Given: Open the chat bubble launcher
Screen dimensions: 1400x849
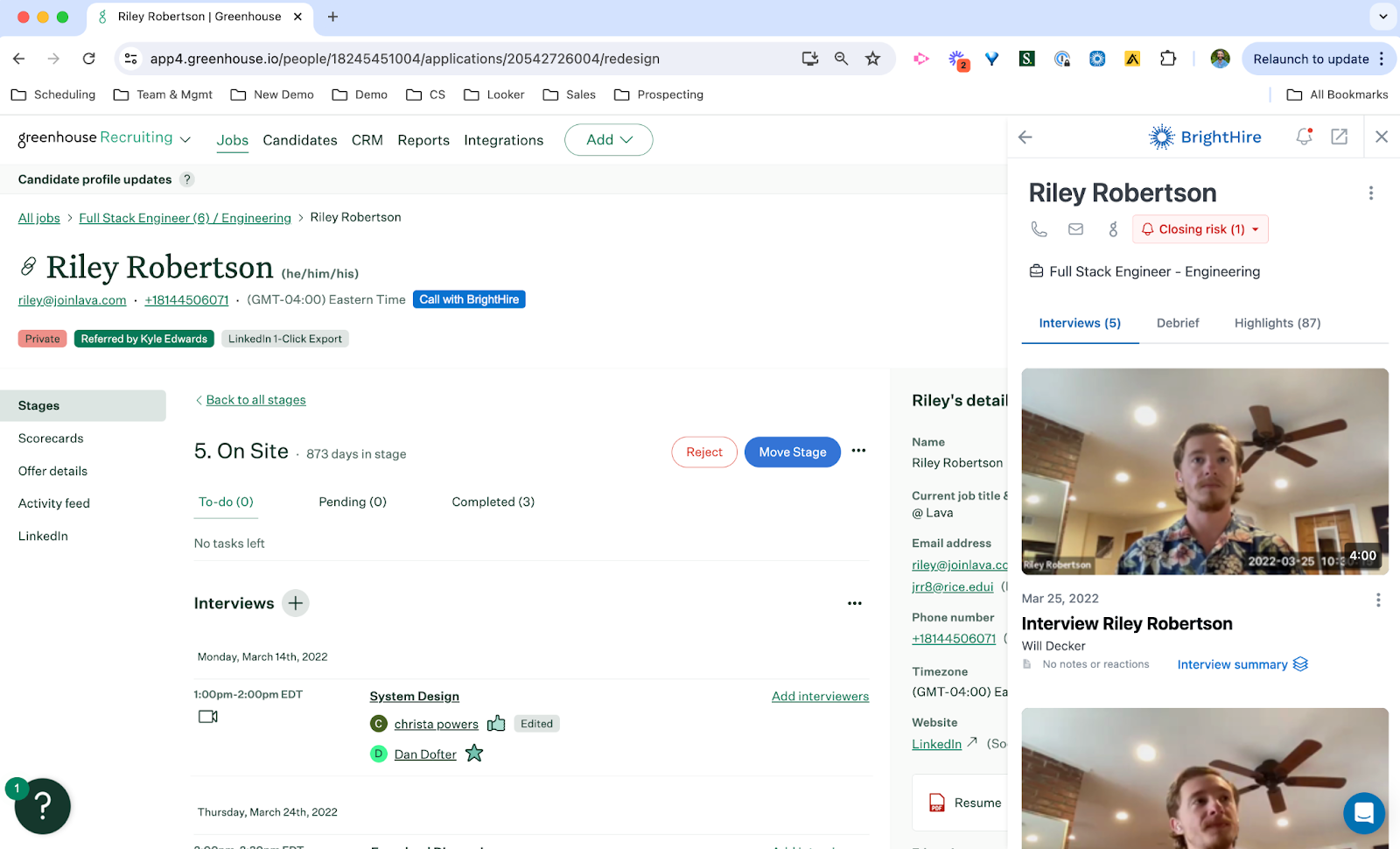Looking at the screenshot, I should coord(1363,813).
